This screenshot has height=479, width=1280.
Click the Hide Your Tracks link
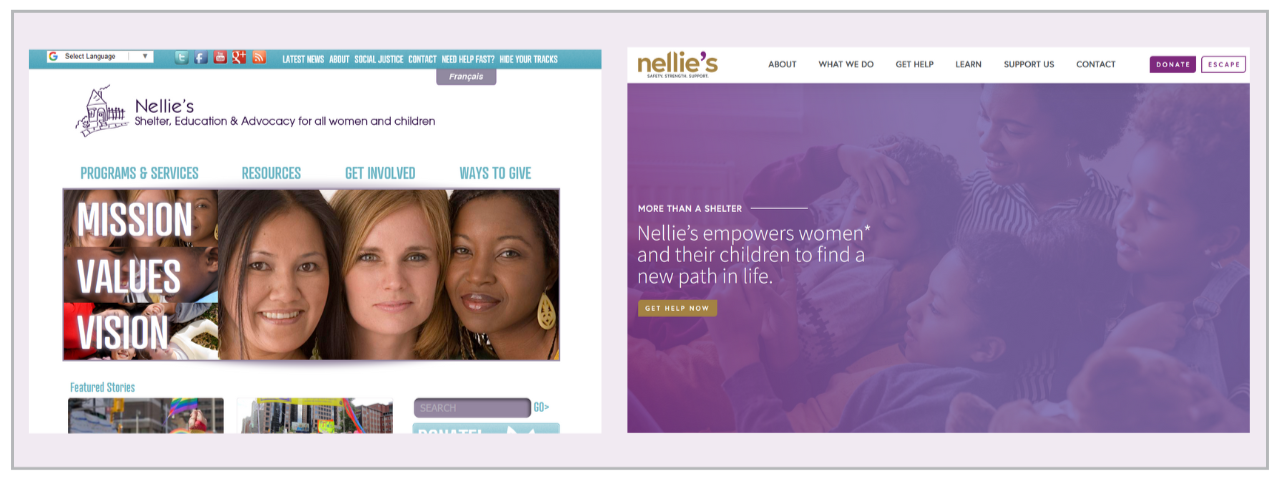[x=528, y=59]
